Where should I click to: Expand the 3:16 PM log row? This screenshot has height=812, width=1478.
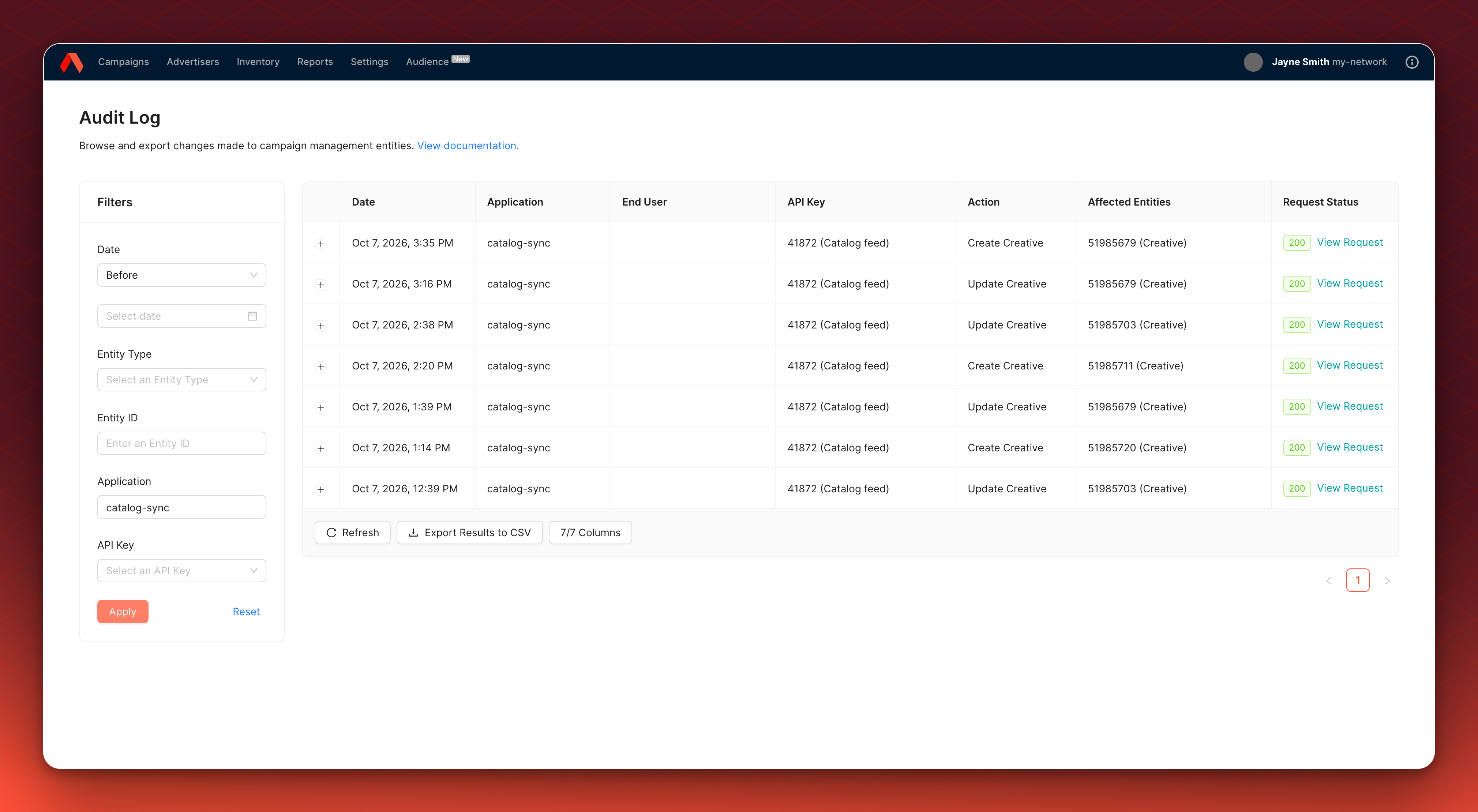click(x=321, y=285)
